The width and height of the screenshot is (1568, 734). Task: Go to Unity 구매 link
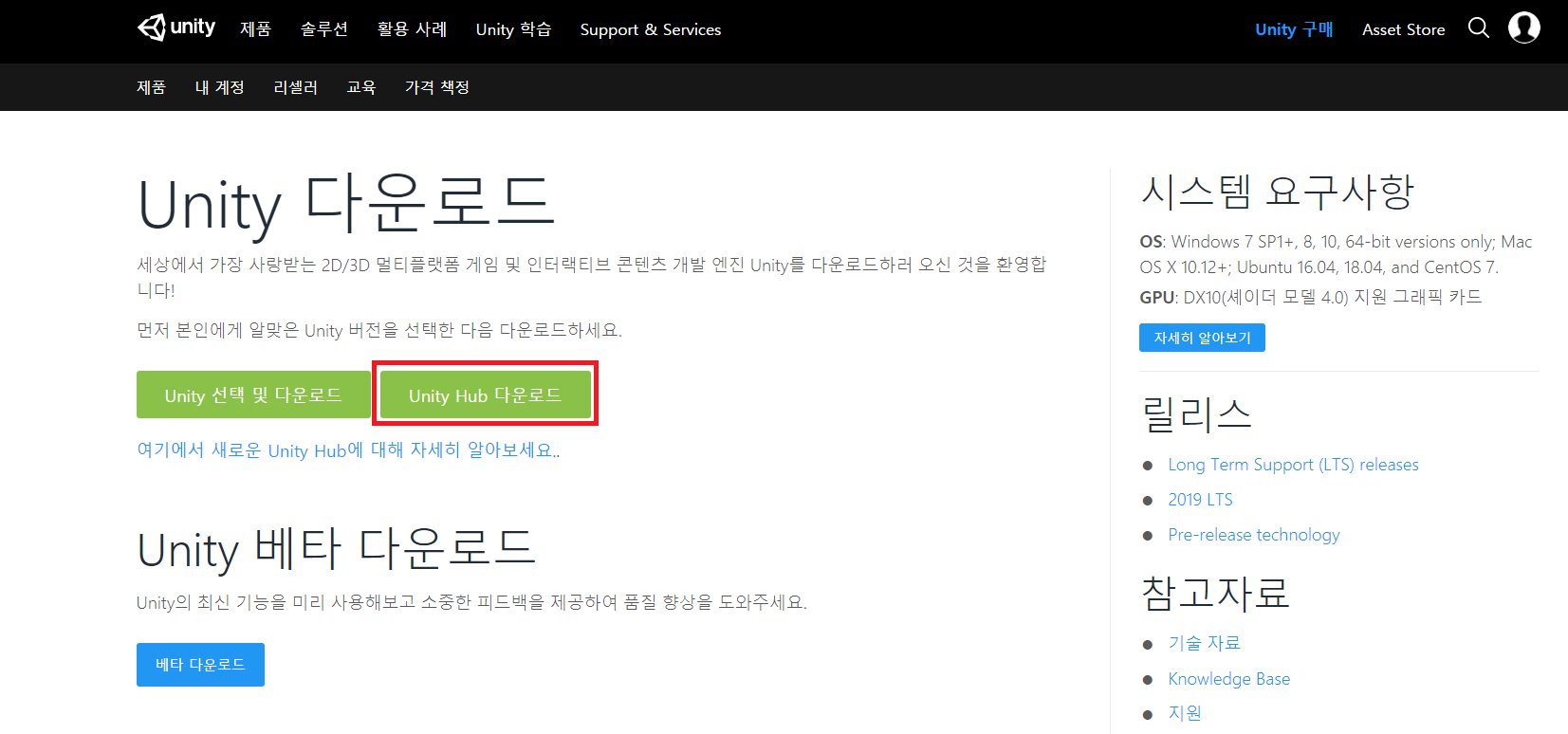pyautogui.click(x=1294, y=29)
